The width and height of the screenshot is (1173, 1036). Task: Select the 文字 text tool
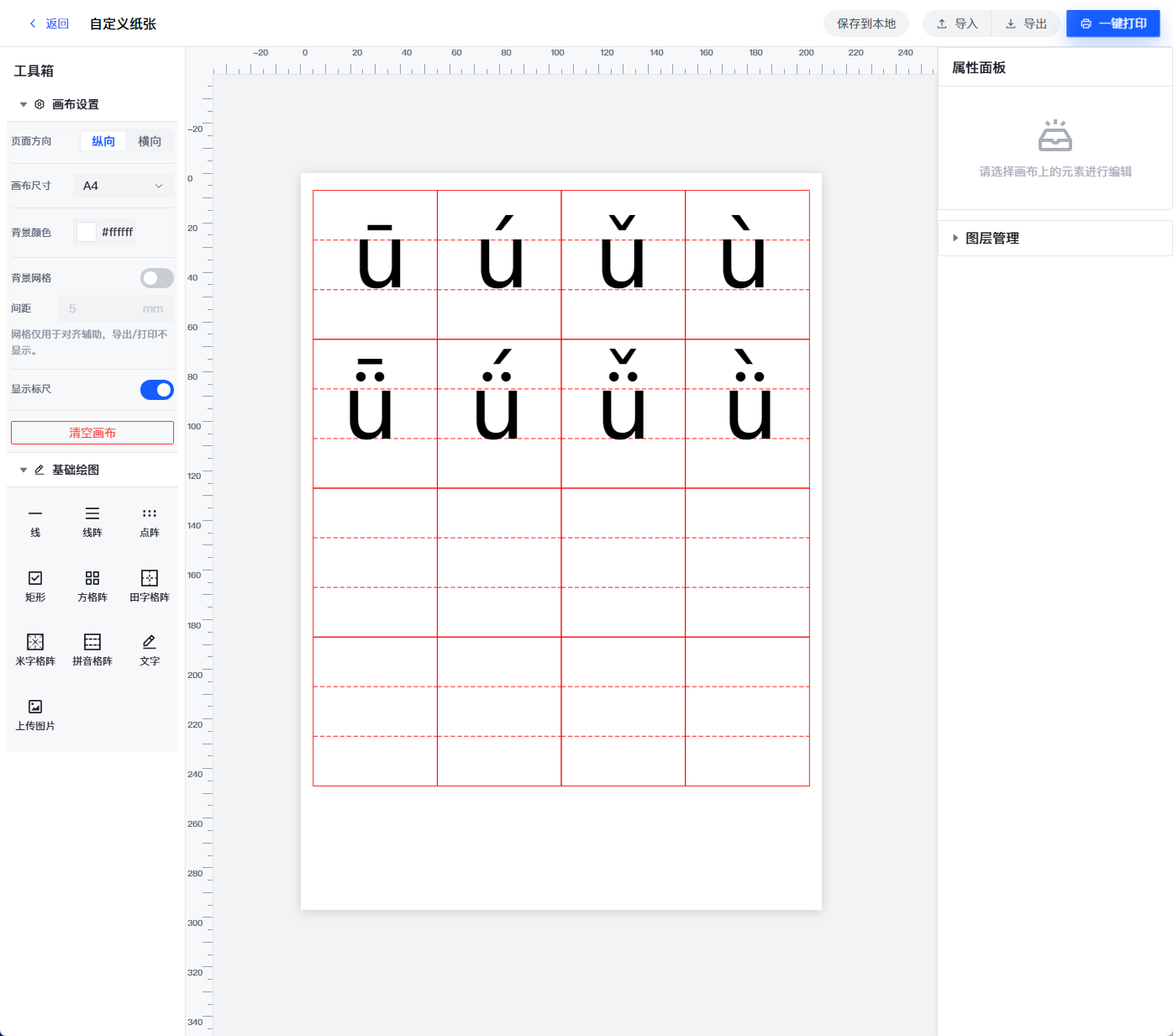(x=150, y=649)
